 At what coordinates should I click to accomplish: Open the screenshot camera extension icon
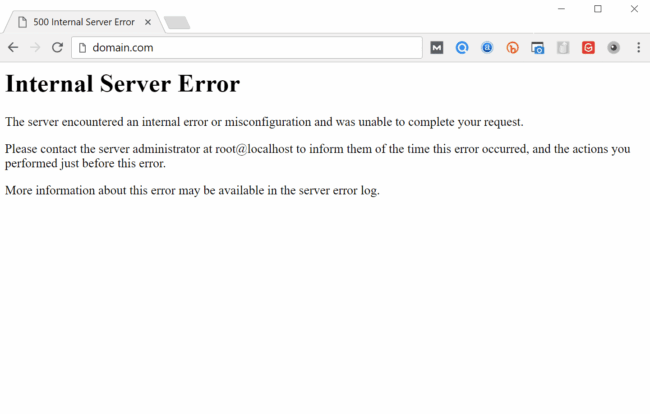[537, 47]
